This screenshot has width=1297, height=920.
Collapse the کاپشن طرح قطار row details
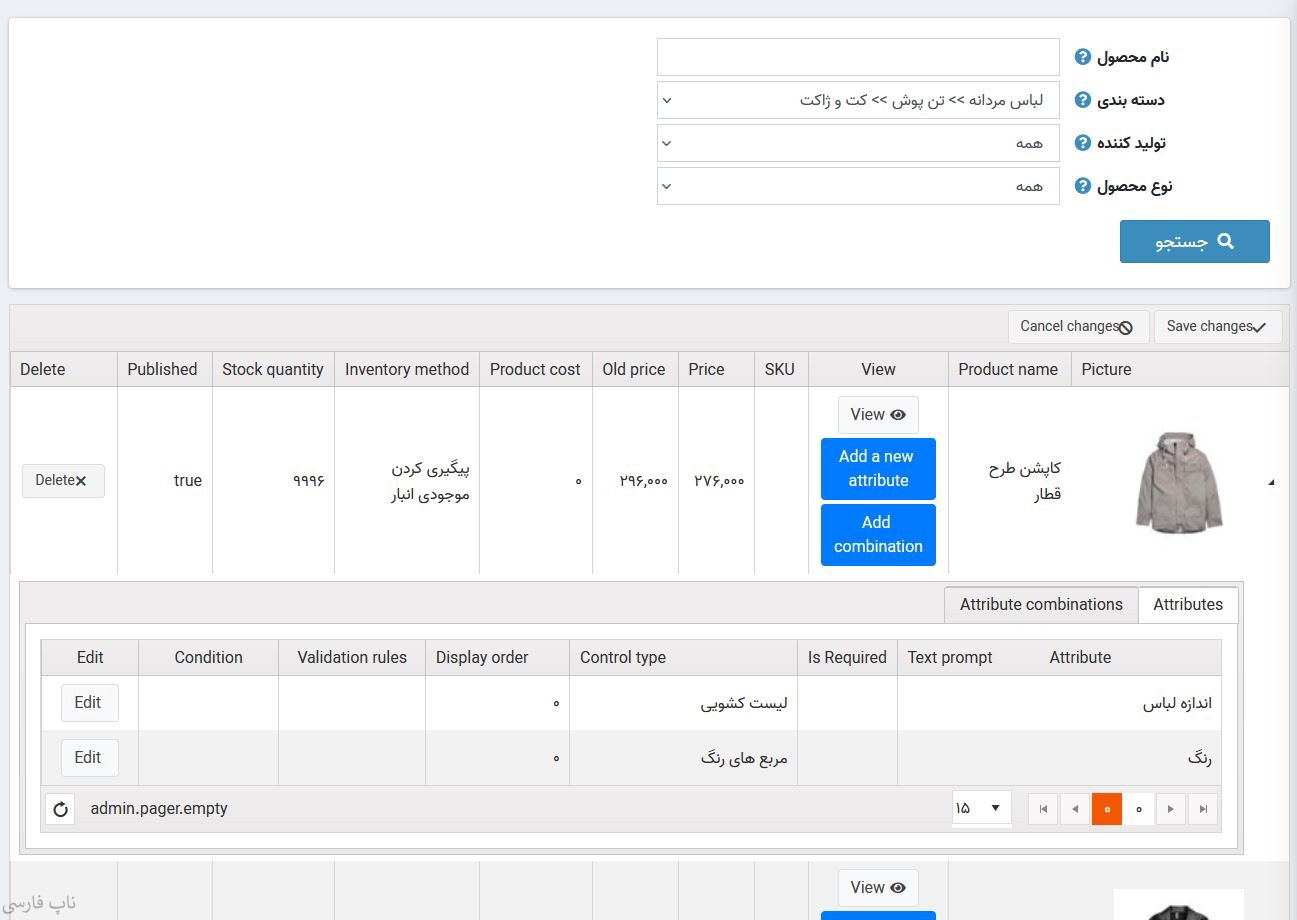(x=1271, y=482)
